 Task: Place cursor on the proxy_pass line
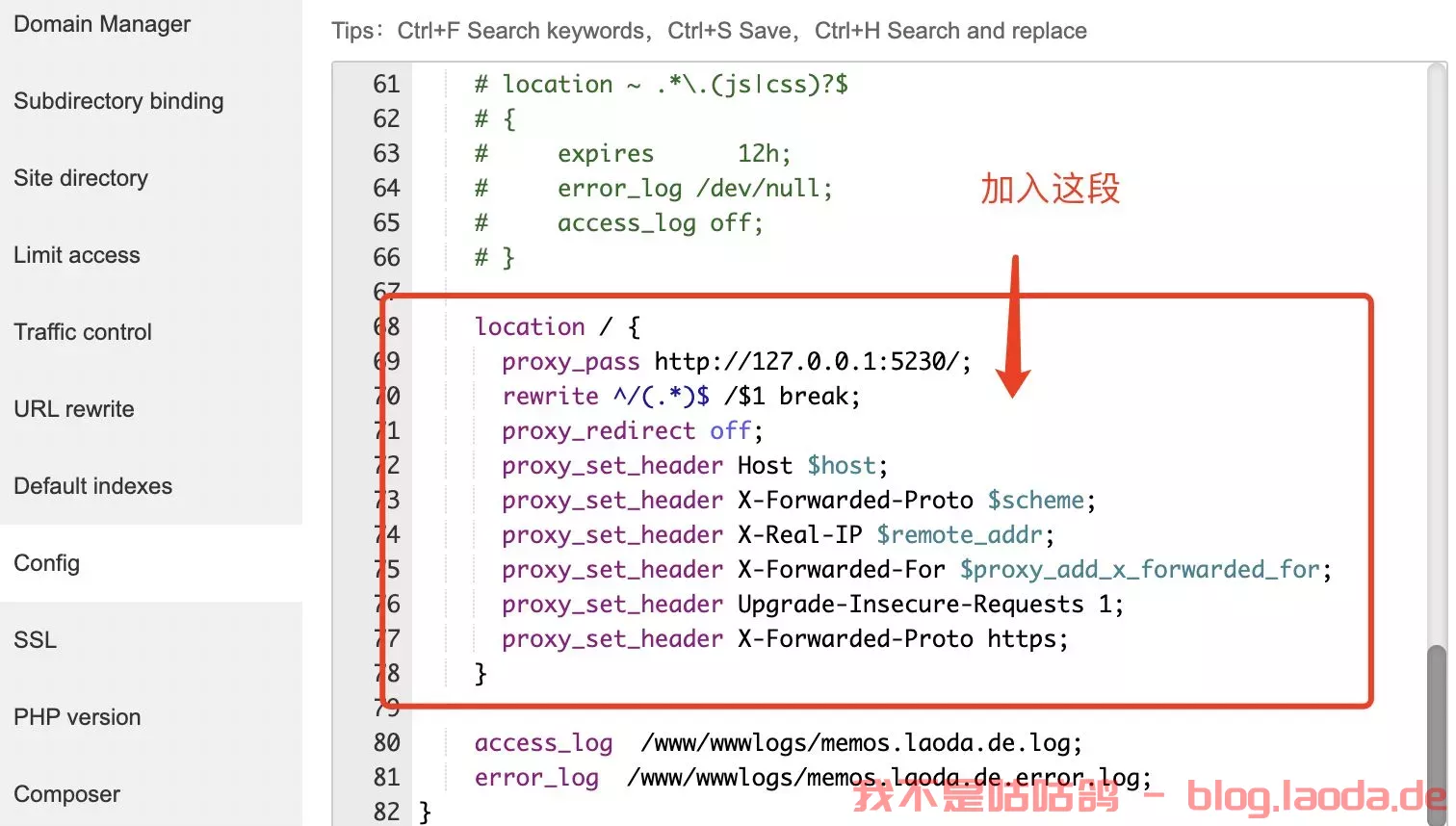click(736, 362)
